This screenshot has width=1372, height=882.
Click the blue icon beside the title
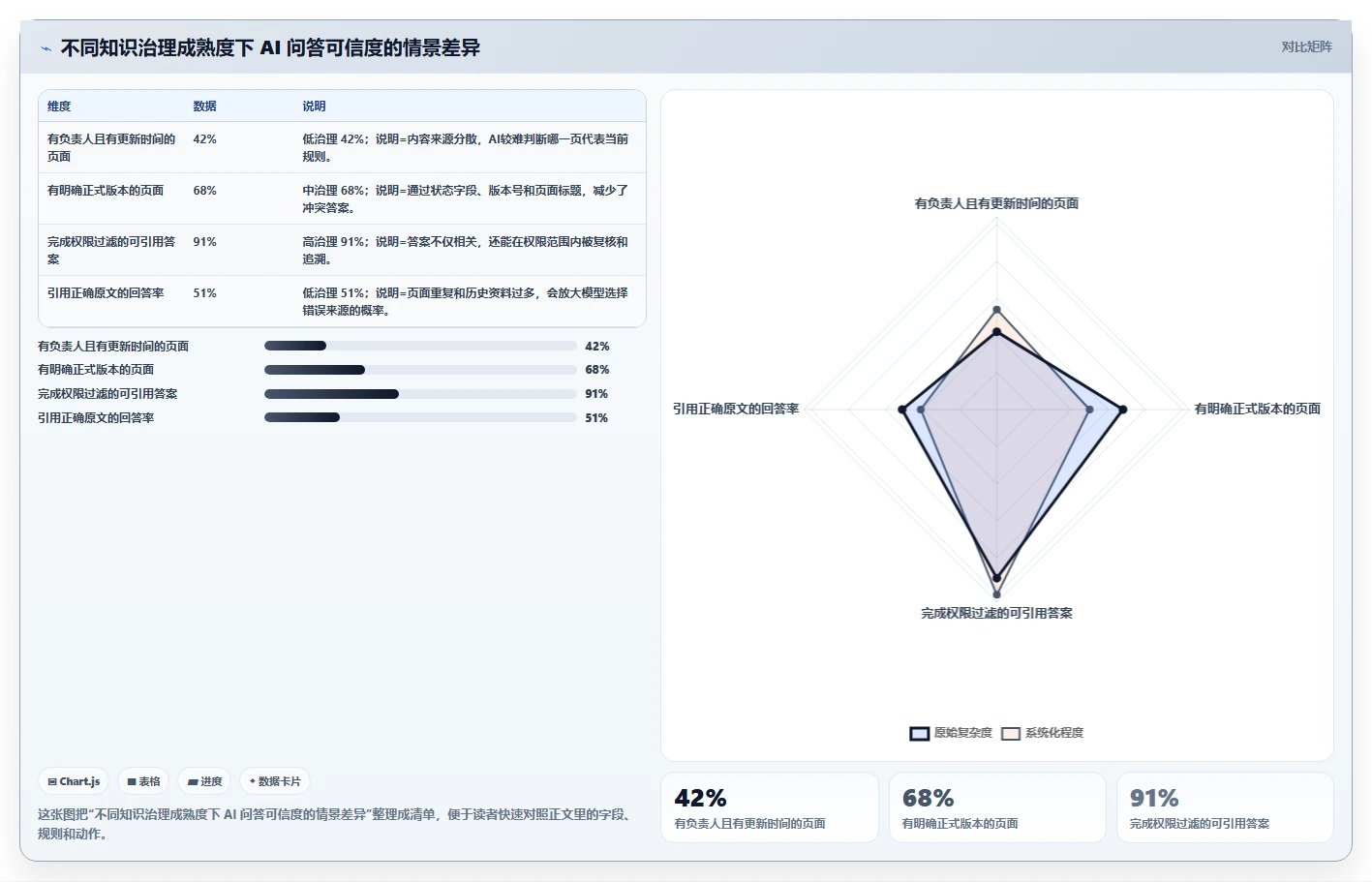[46, 48]
